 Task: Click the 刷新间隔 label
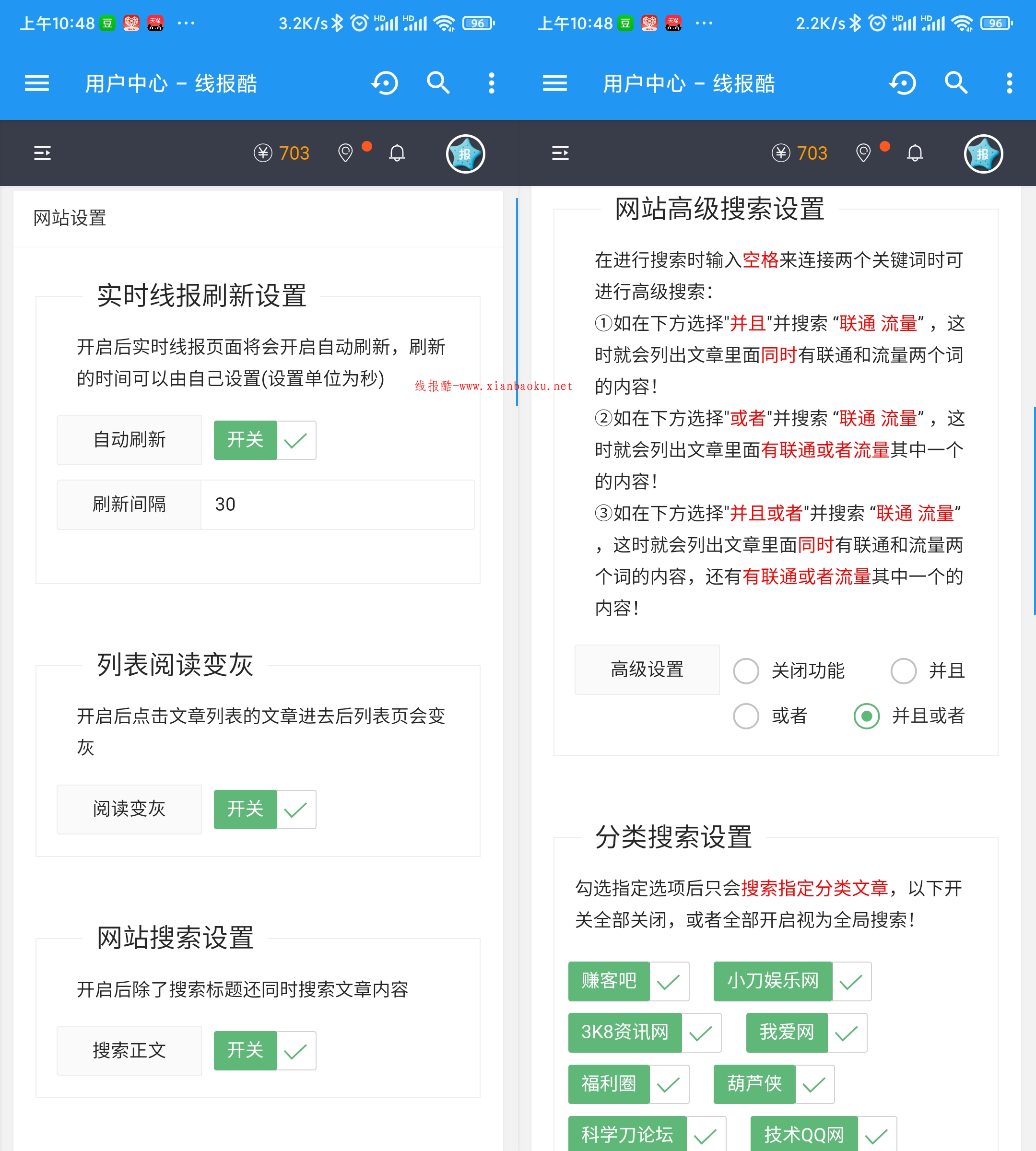[129, 505]
